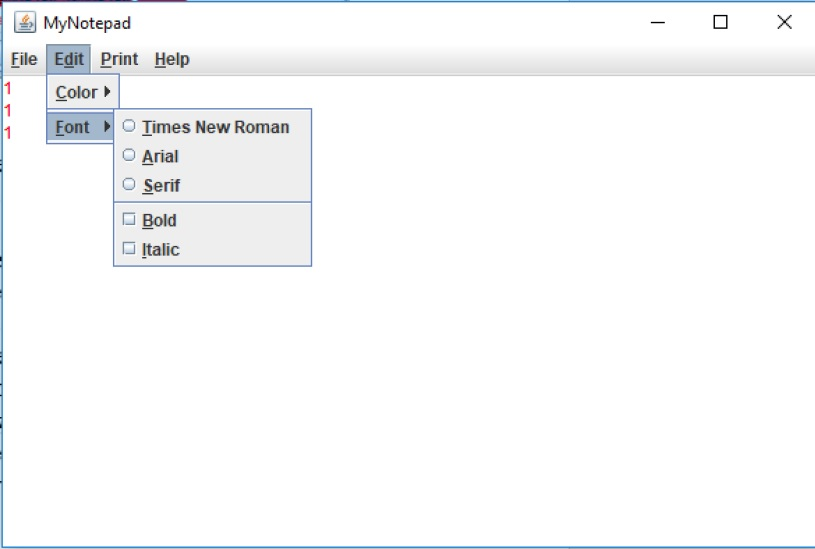815x549 pixels.
Task: Close the MyNotepad window
Action: click(x=784, y=22)
